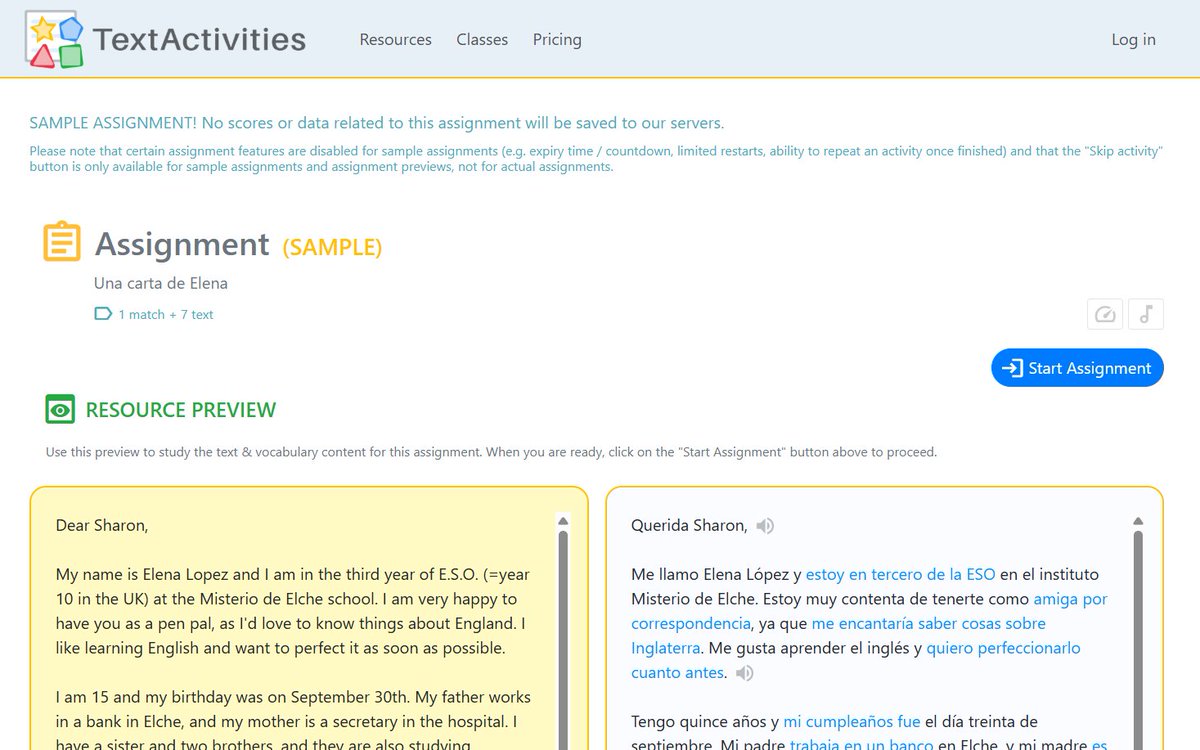Image resolution: width=1200 pixels, height=750 pixels.
Task: Click the TextActivities logo icon
Action: pyautogui.click(x=52, y=39)
